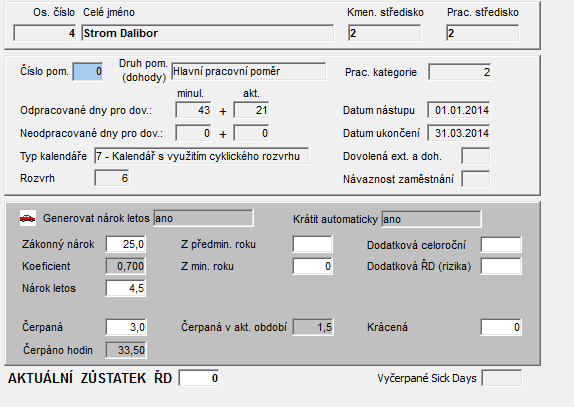
Task: Click the Čerpáno hodin field 33,50
Action: pos(126,350)
